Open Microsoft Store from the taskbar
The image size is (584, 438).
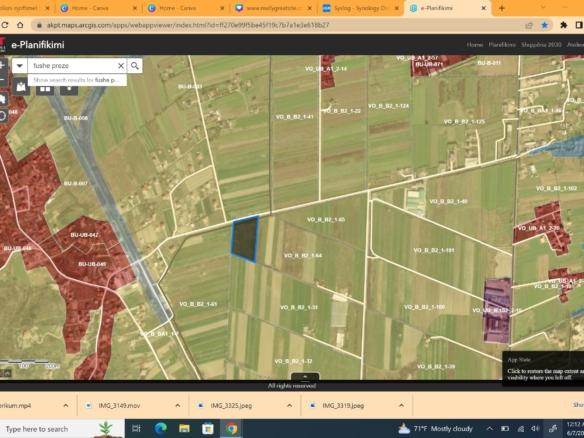click(208, 429)
